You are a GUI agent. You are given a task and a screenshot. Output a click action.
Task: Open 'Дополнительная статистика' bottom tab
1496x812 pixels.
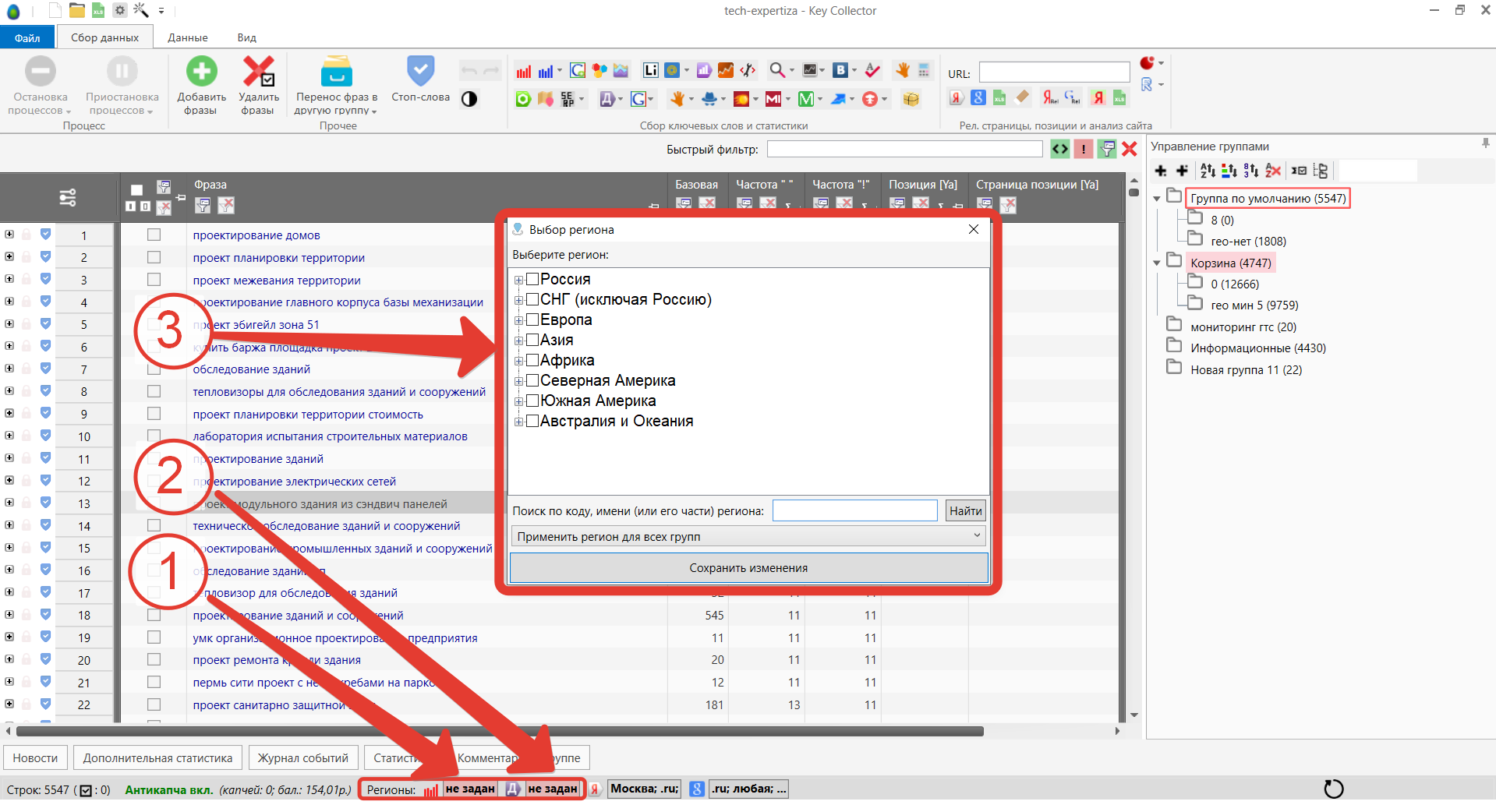tap(157, 757)
